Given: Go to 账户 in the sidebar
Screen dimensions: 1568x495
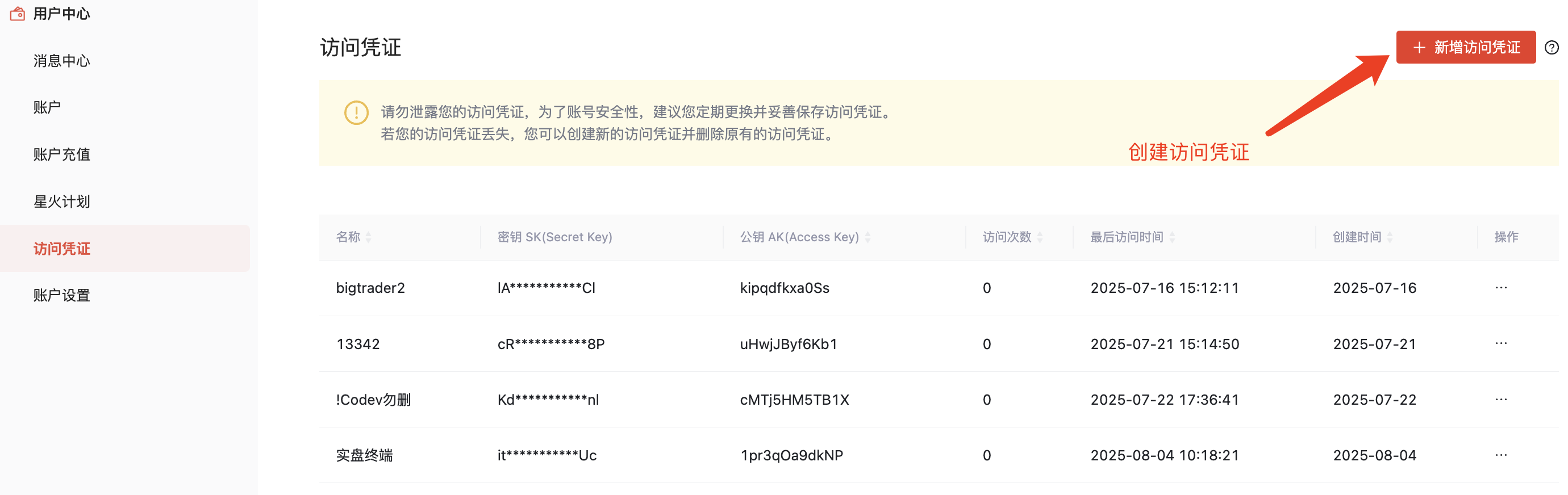Looking at the screenshot, I should click(47, 108).
